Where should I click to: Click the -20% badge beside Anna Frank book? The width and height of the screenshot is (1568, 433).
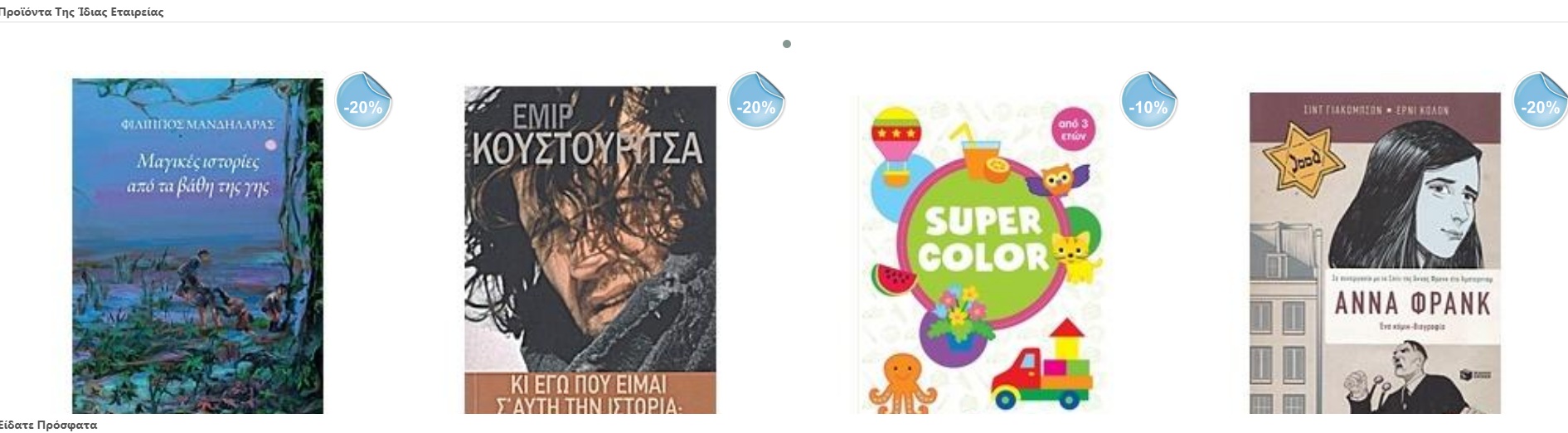[x=1541, y=101]
